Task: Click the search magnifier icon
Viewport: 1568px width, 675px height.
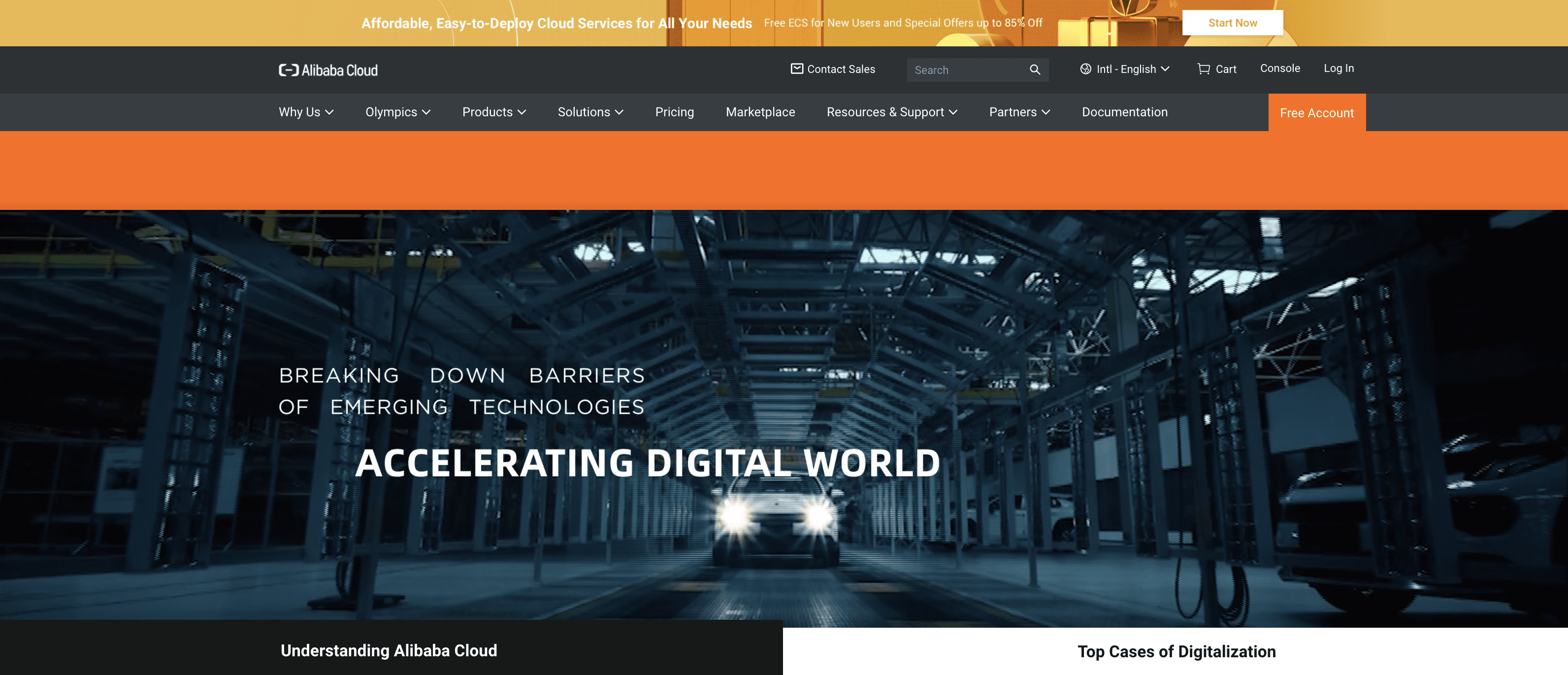Action: tap(1035, 69)
